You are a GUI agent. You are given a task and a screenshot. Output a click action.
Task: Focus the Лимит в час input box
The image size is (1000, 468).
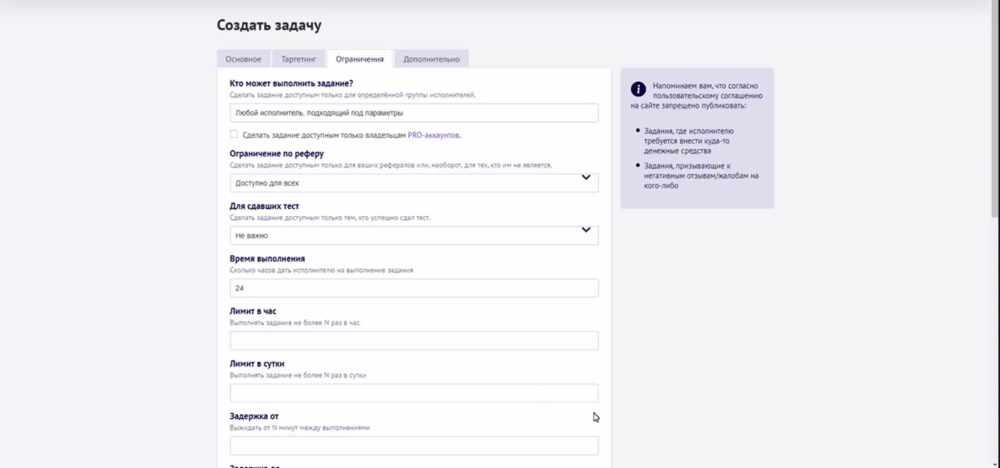[413, 341]
